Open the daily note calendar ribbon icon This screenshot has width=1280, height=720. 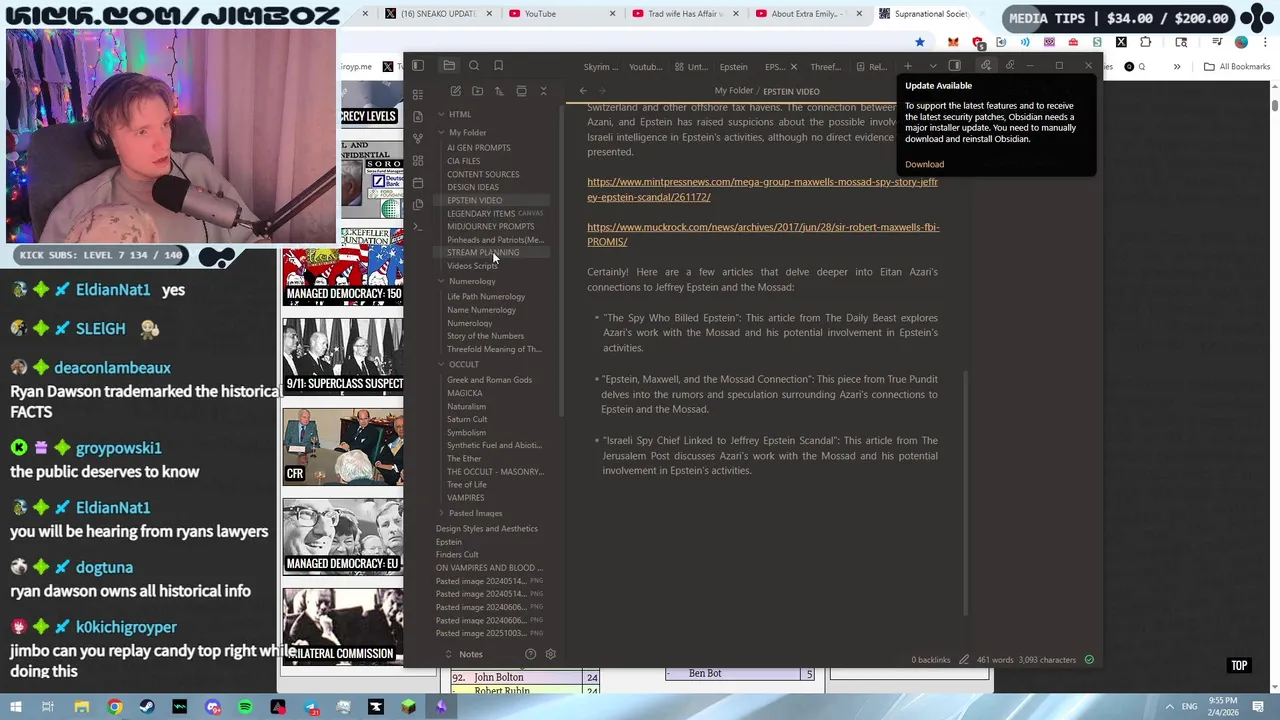tap(418, 182)
